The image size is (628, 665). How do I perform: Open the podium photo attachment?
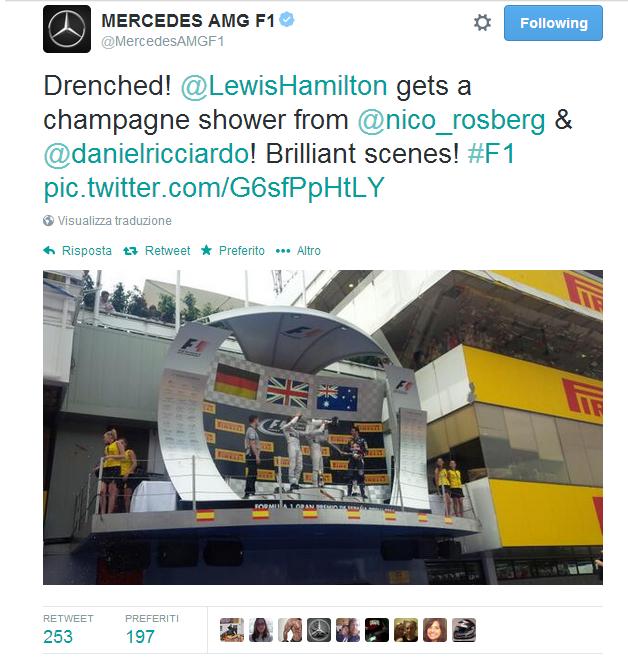pyautogui.click(x=323, y=427)
